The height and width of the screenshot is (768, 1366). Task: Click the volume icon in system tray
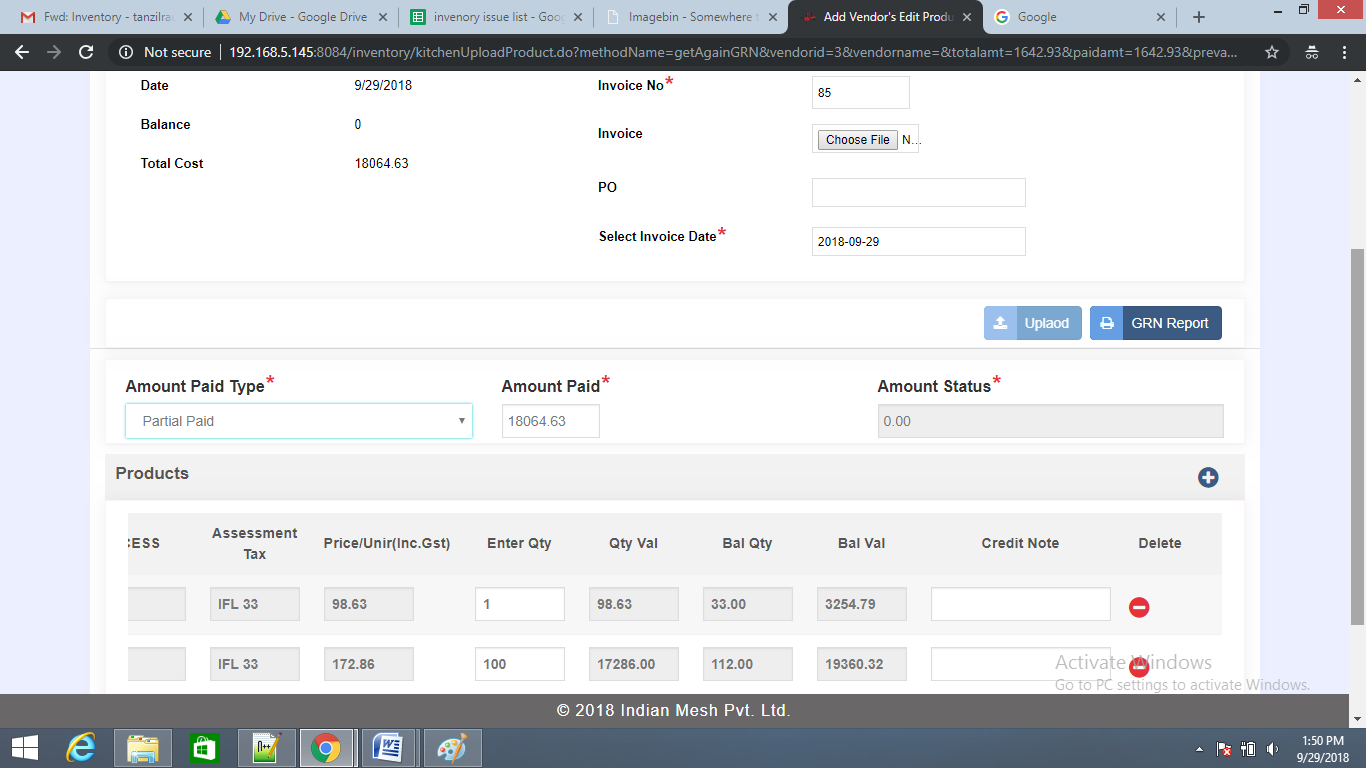1273,748
